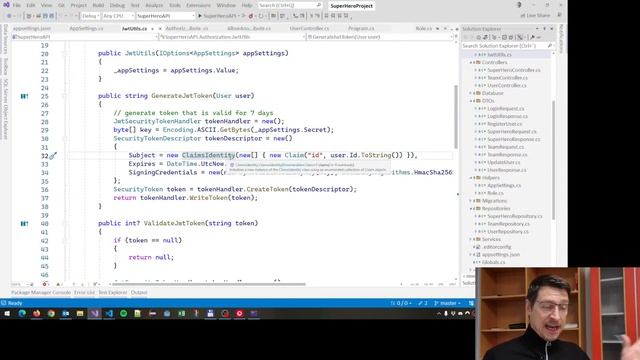The width and height of the screenshot is (640, 360).
Task: Close the JwtUtils.cs tab
Action: point(160,29)
